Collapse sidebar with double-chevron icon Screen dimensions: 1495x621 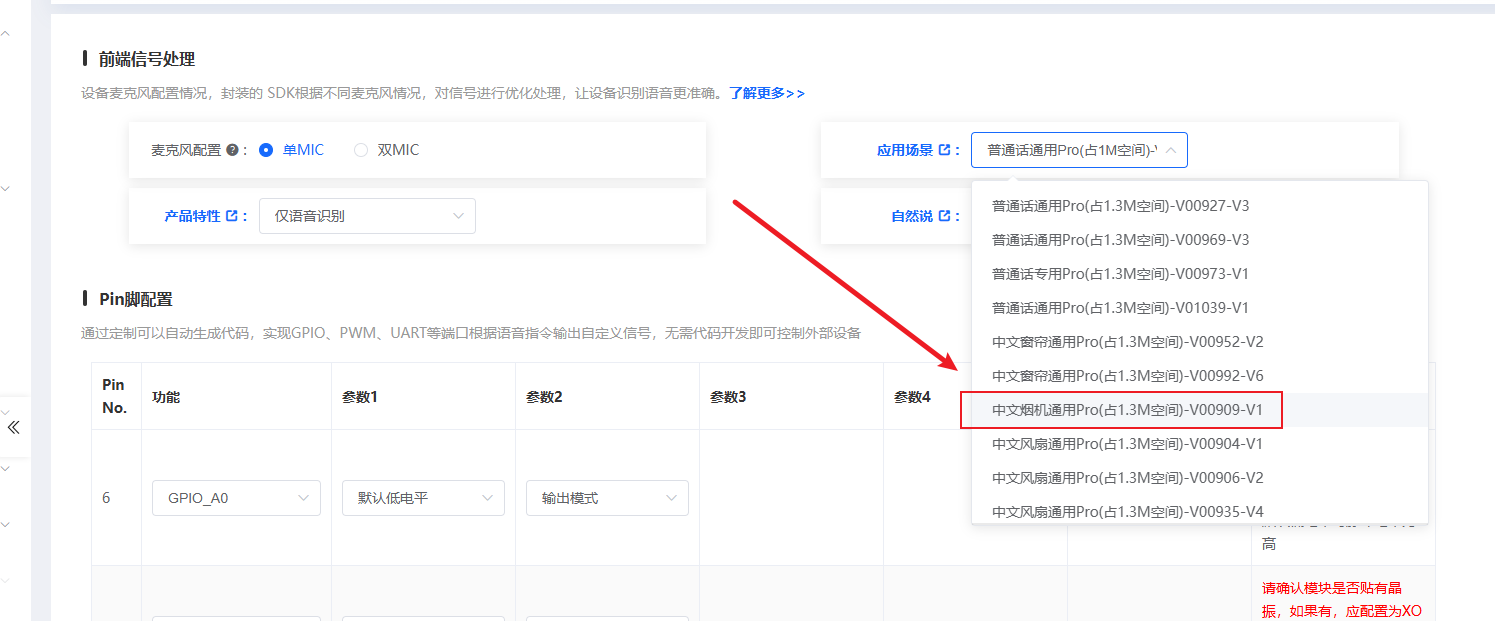click(13, 427)
